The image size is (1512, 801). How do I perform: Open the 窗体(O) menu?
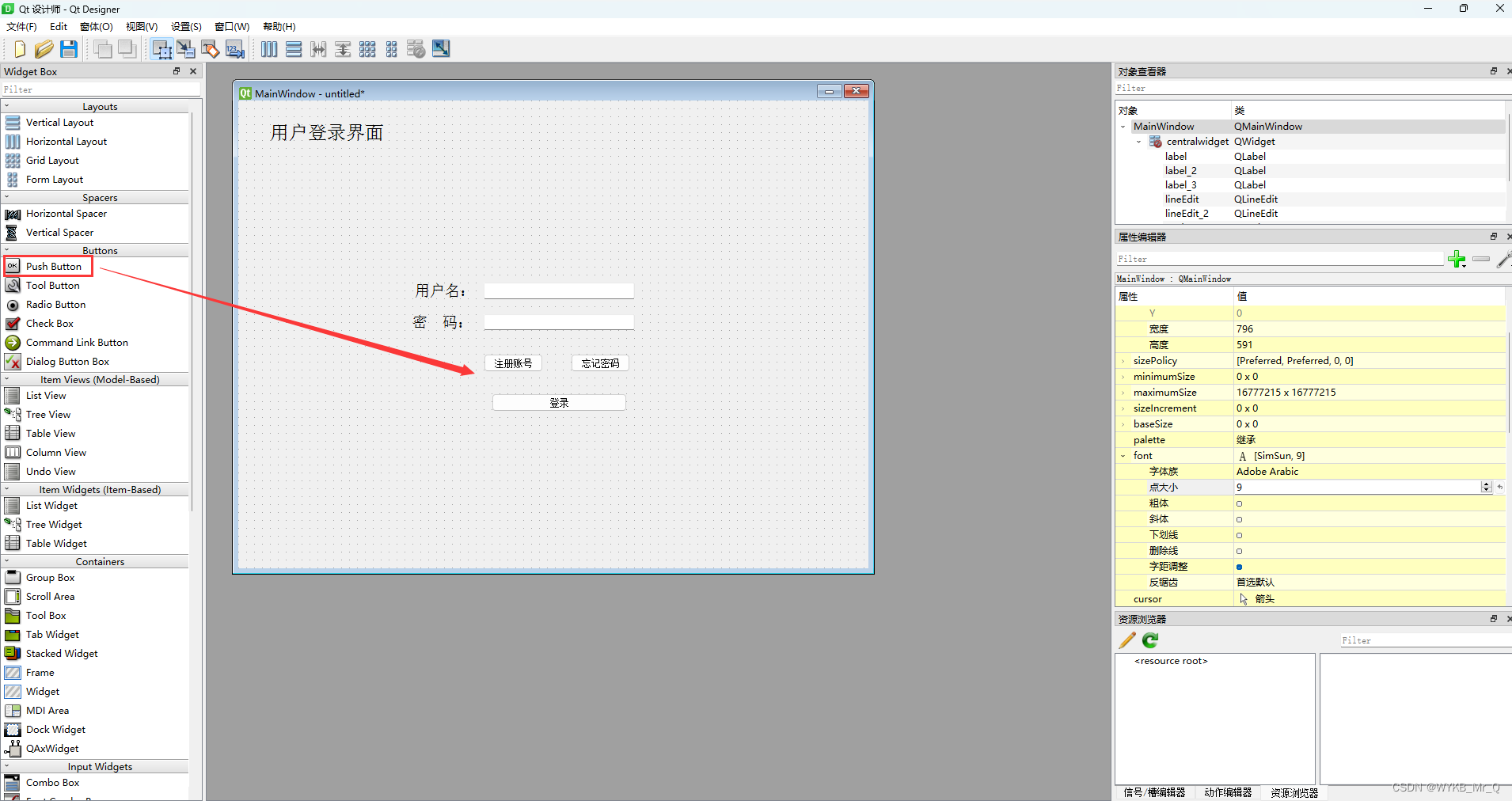coord(96,27)
